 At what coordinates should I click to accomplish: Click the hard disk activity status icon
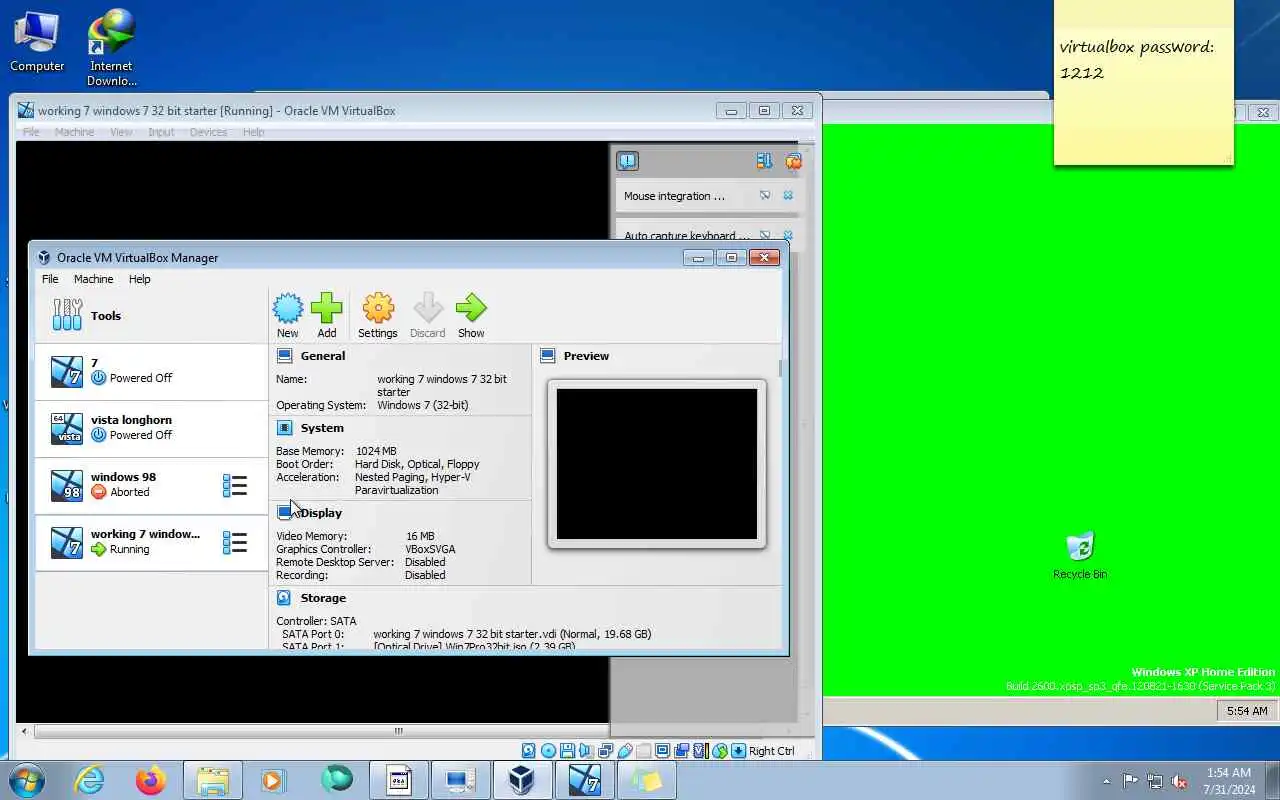tap(529, 751)
